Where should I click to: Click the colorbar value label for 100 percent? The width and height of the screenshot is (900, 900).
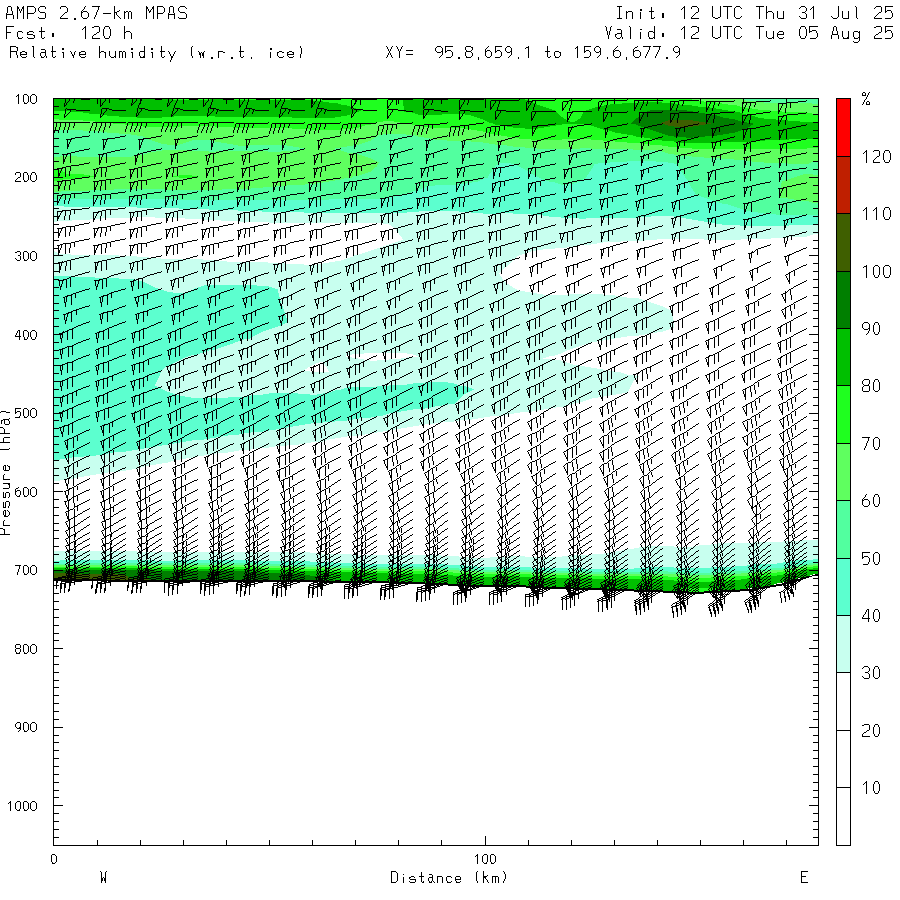click(x=876, y=271)
